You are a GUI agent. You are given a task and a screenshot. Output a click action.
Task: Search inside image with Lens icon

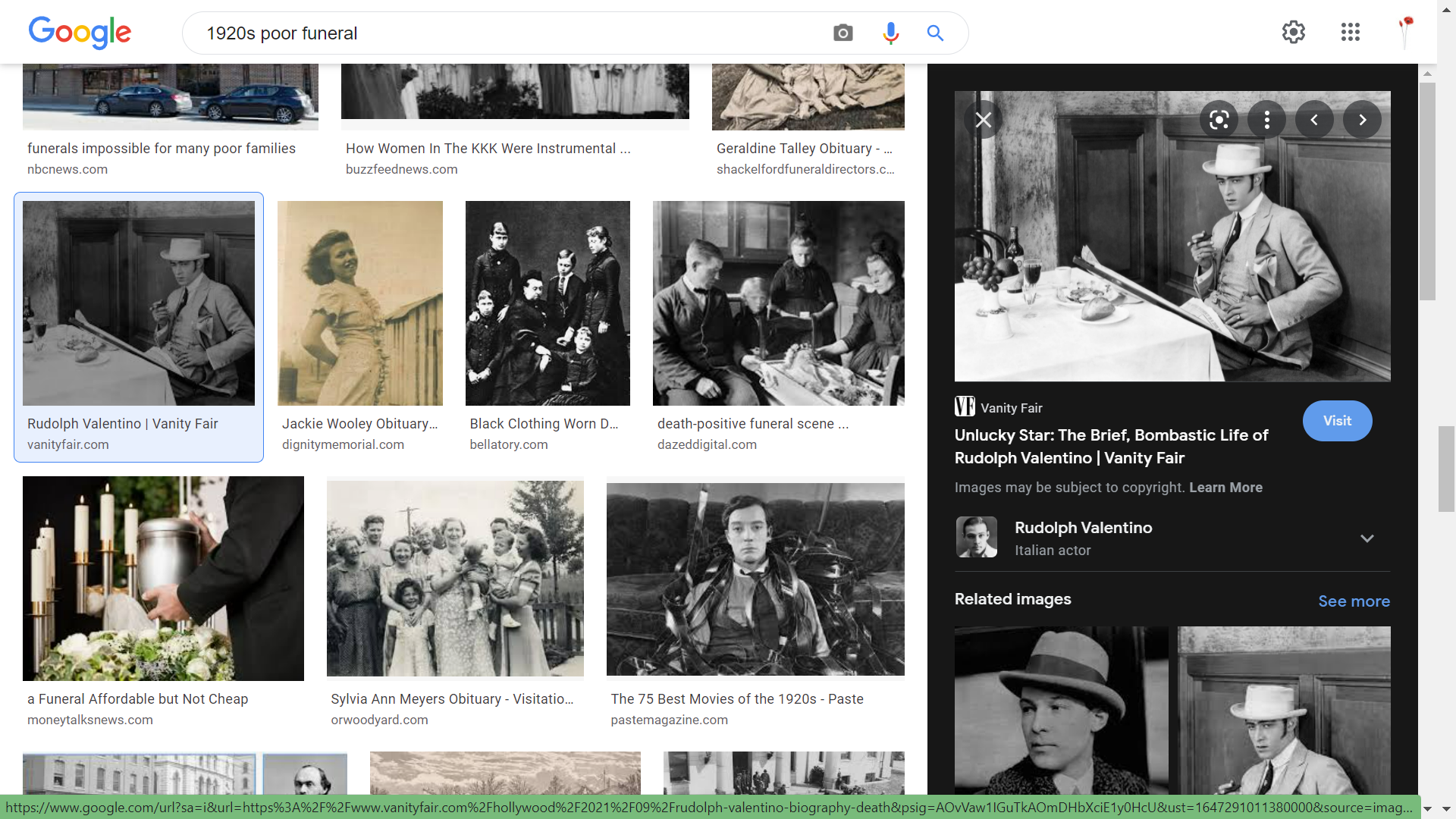click(x=1219, y=120)
